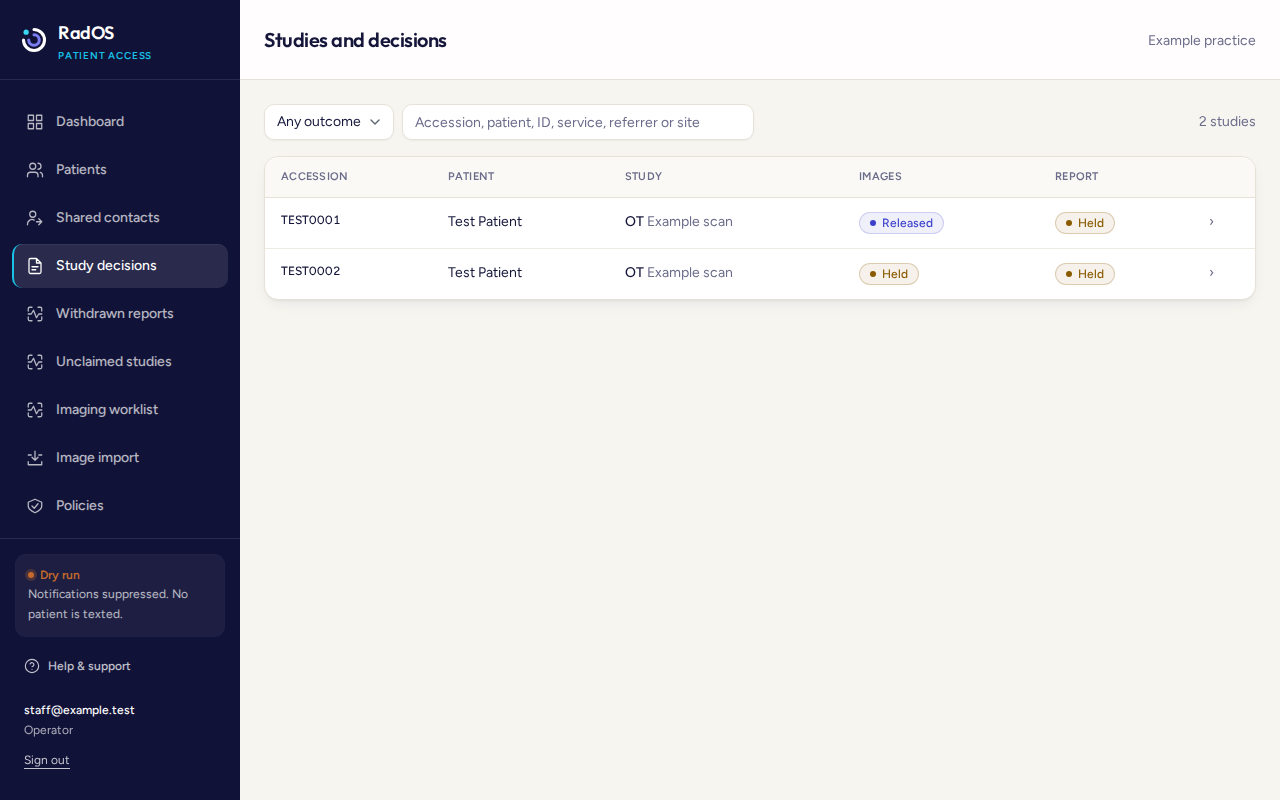Click the Withdrawn reports icon
This screenshot has width=1280, height=800.
35,314
